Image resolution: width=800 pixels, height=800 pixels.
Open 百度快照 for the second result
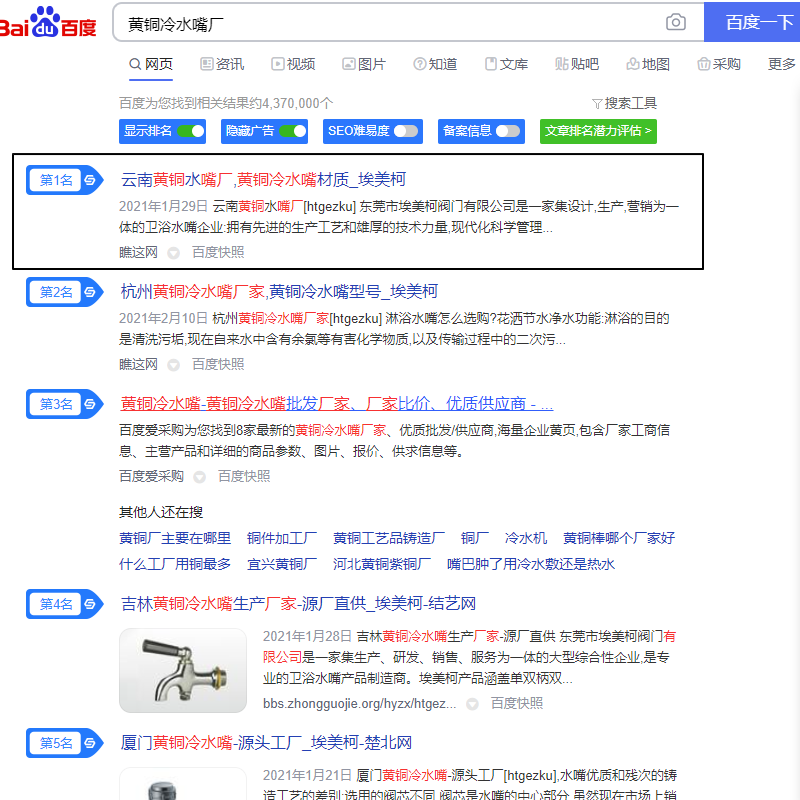coord(218,365)
